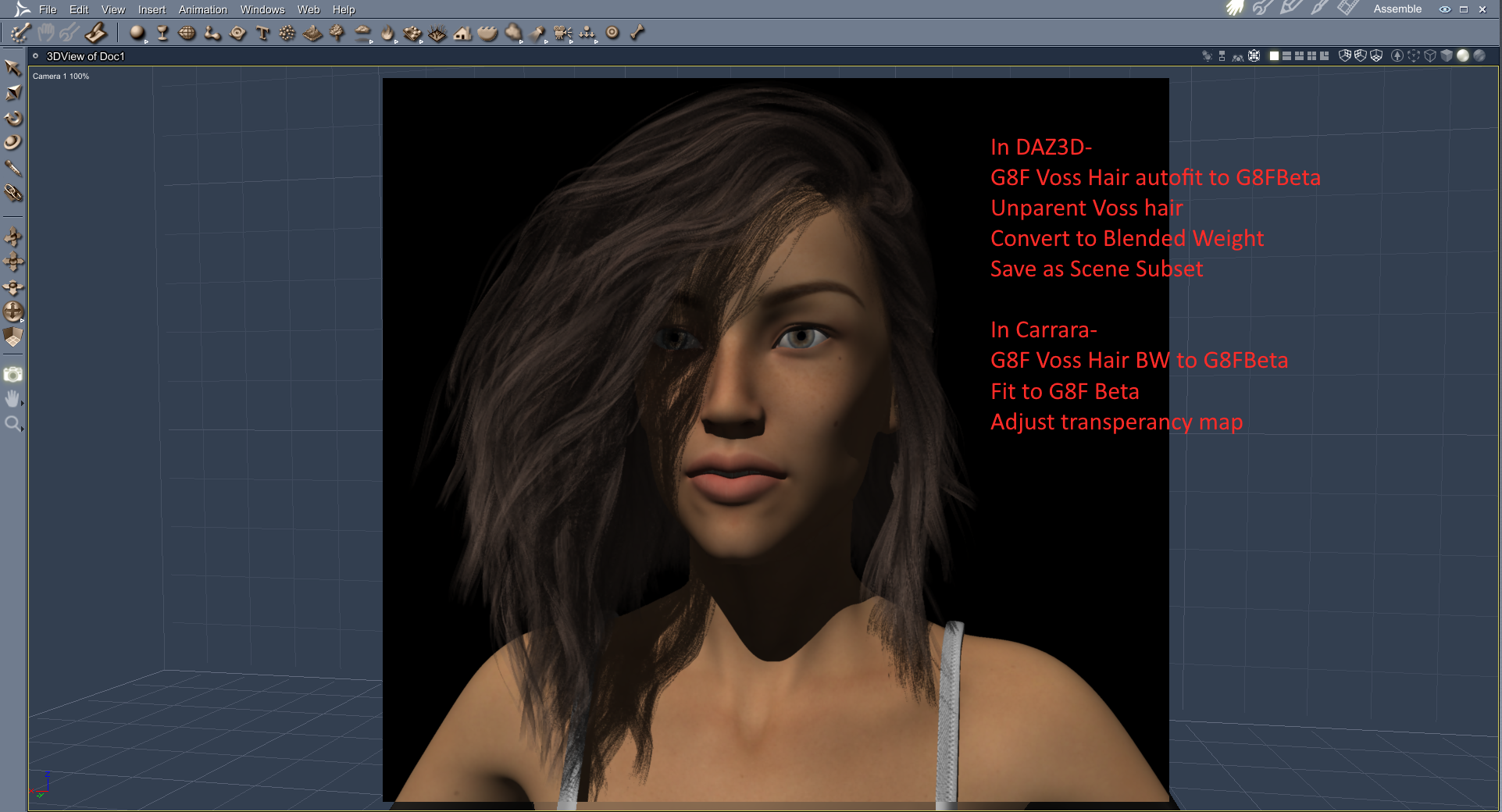Viewport: 1502px width, 812px height.
Task: Switch to the Model room wrench icon
Action: [1262, 9]
